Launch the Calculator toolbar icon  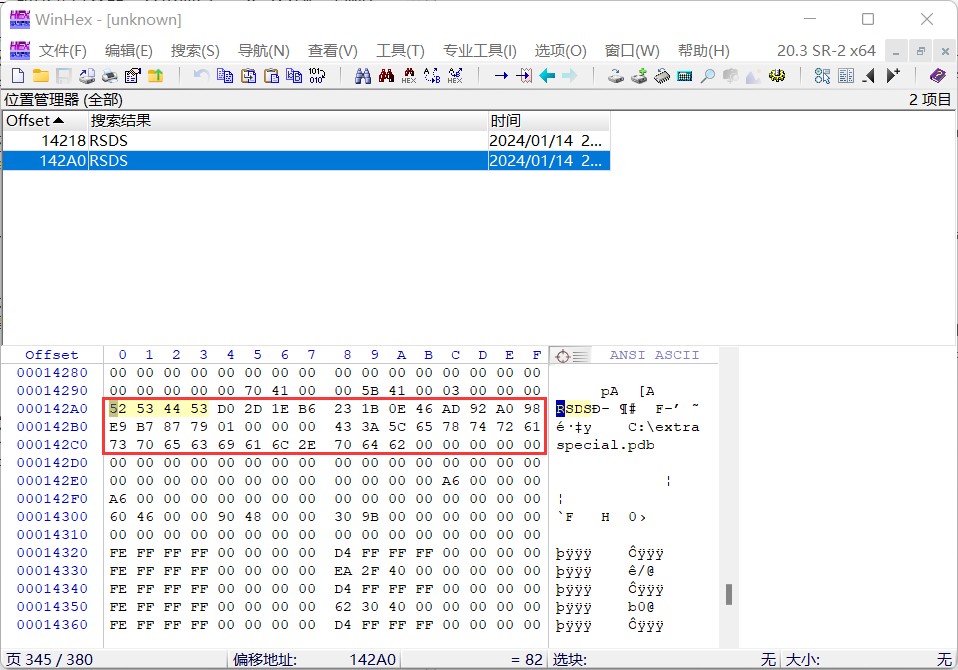pos(685,76)
